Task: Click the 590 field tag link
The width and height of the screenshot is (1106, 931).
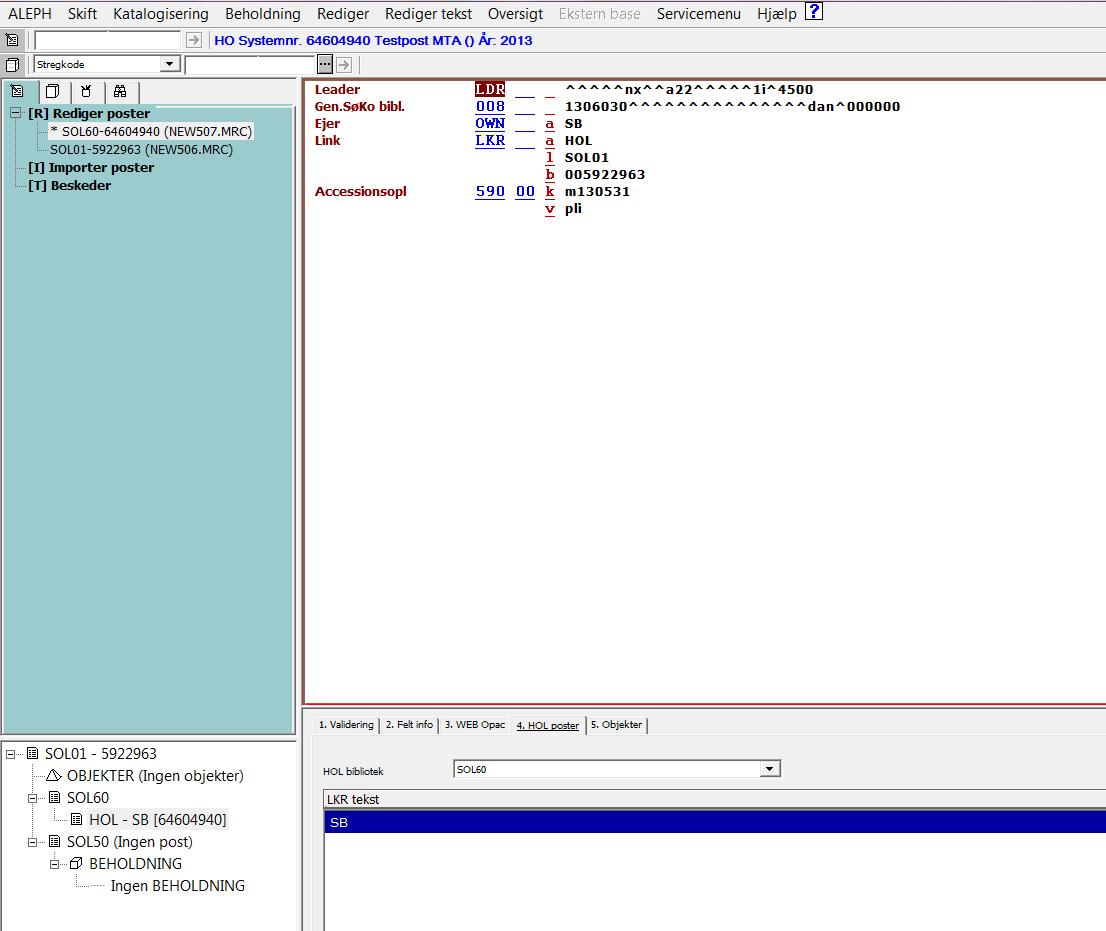Action: coord(489,192)
